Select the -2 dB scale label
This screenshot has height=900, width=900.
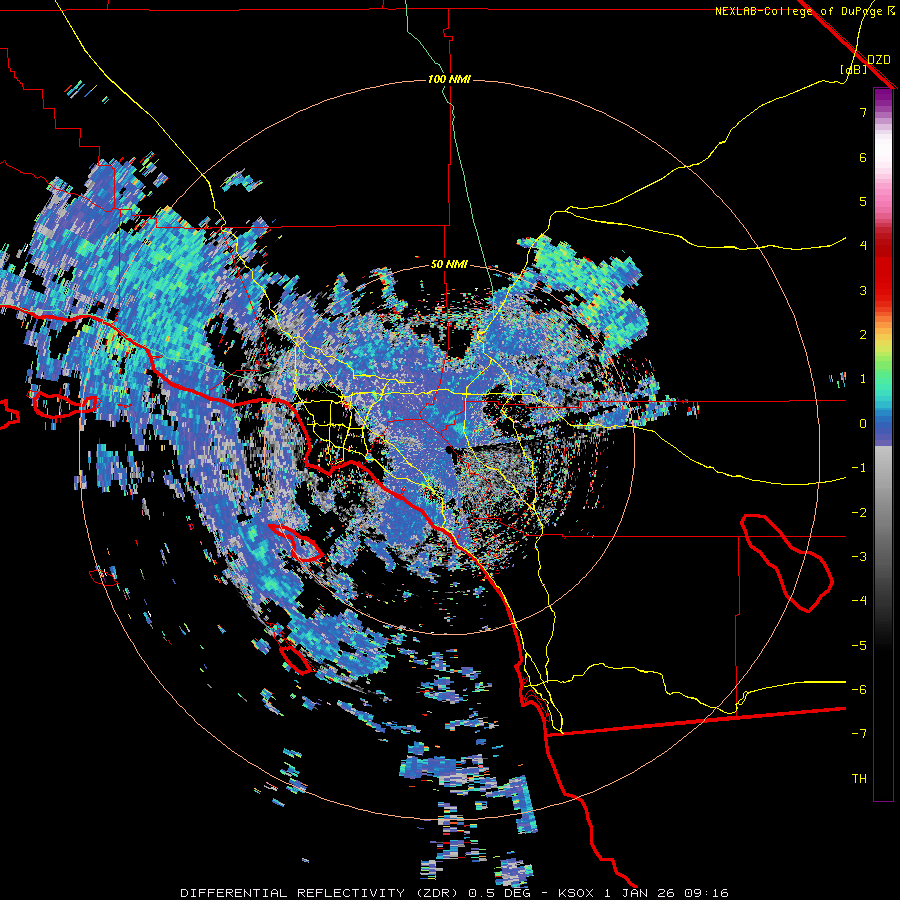(x=859, y=513)
